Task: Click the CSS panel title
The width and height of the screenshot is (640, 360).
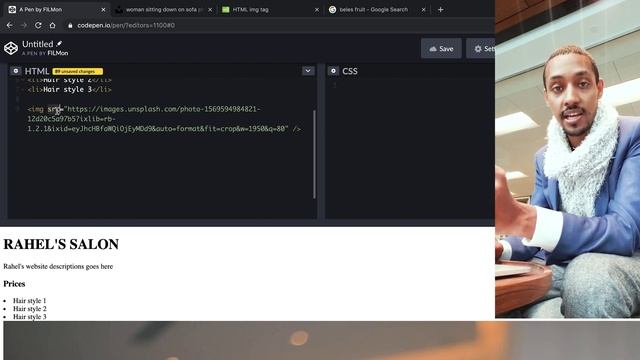Action: click(350, 71)
